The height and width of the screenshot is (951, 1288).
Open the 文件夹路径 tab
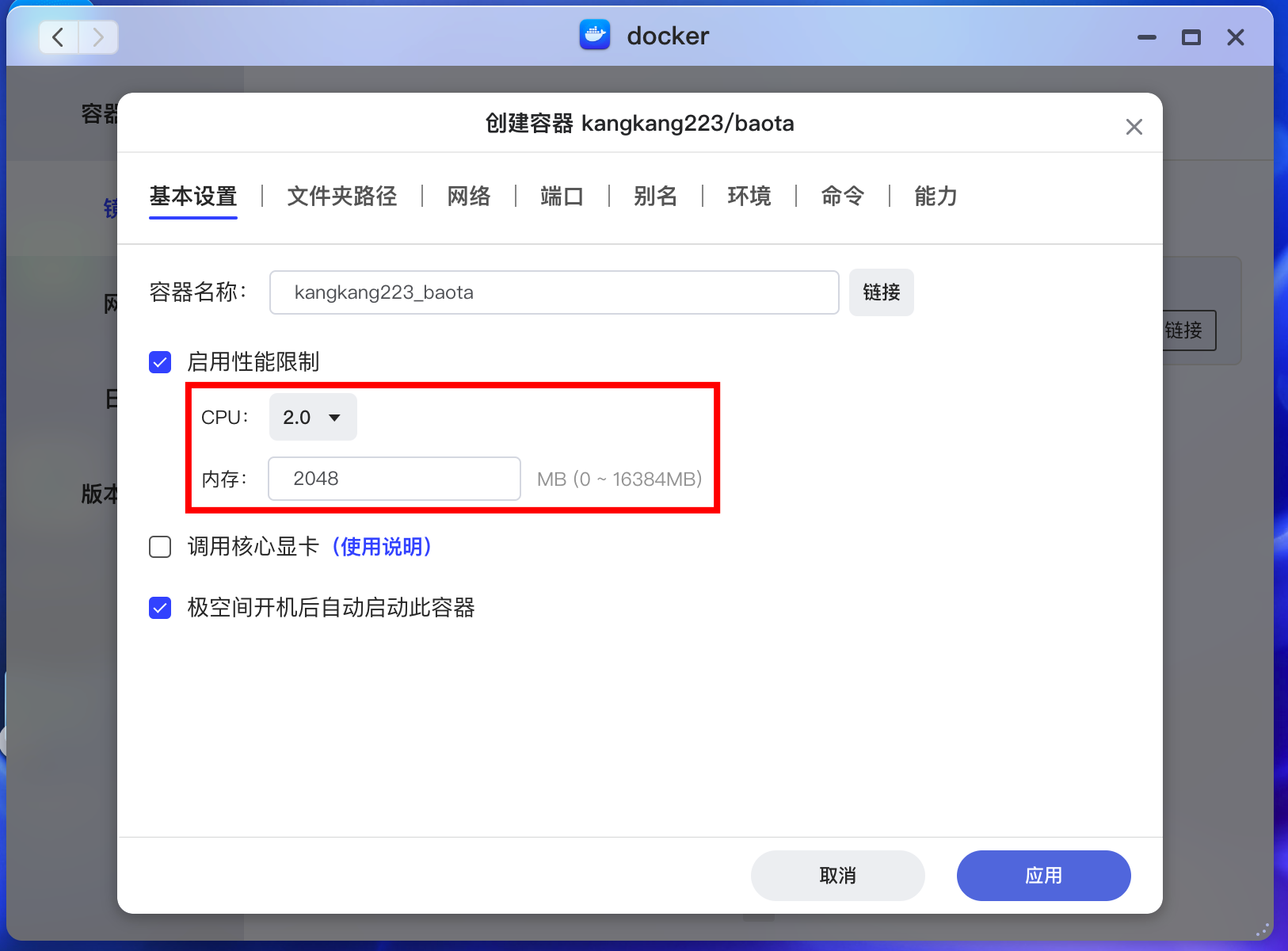(342, 196)
